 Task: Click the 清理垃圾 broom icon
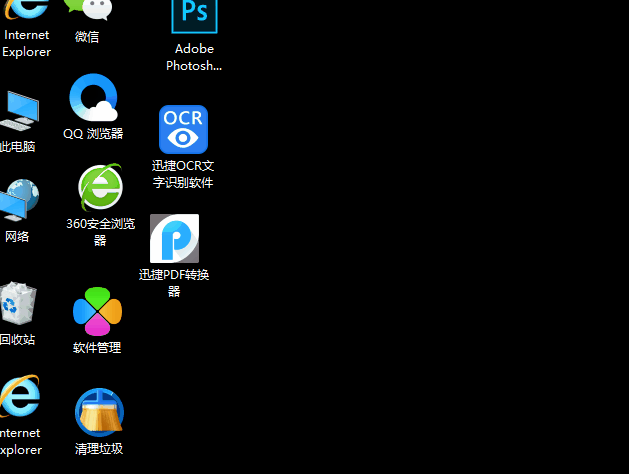pyautogui.click(x=99, y=412)
